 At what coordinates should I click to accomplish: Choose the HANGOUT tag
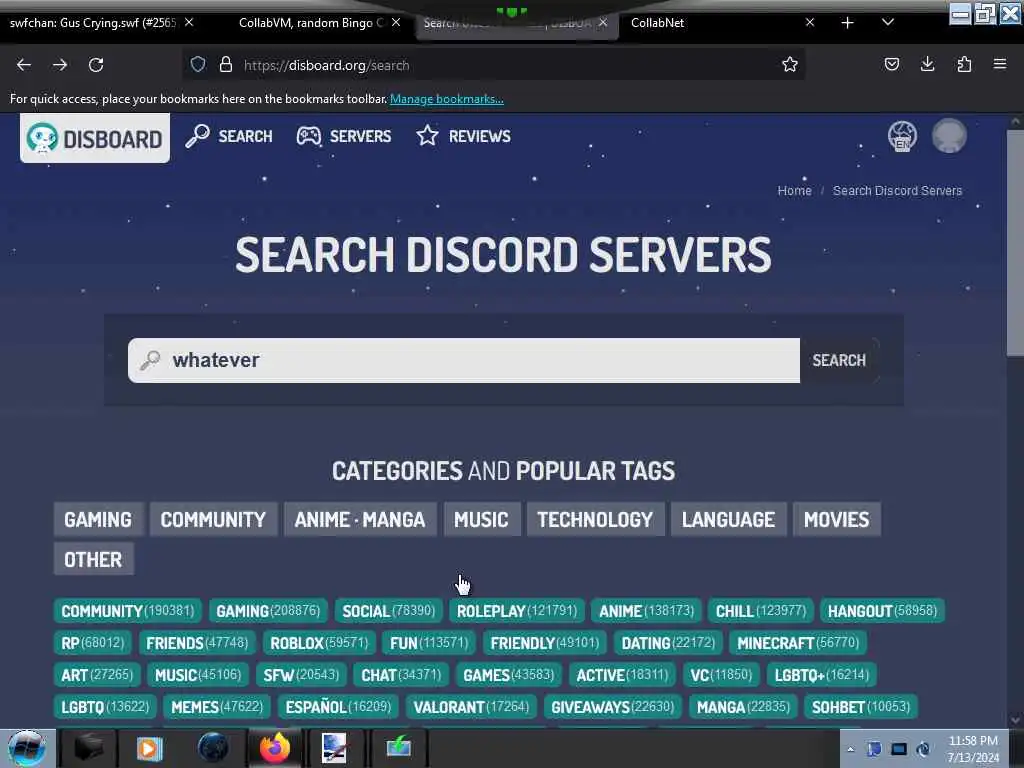tap(882, 611)
